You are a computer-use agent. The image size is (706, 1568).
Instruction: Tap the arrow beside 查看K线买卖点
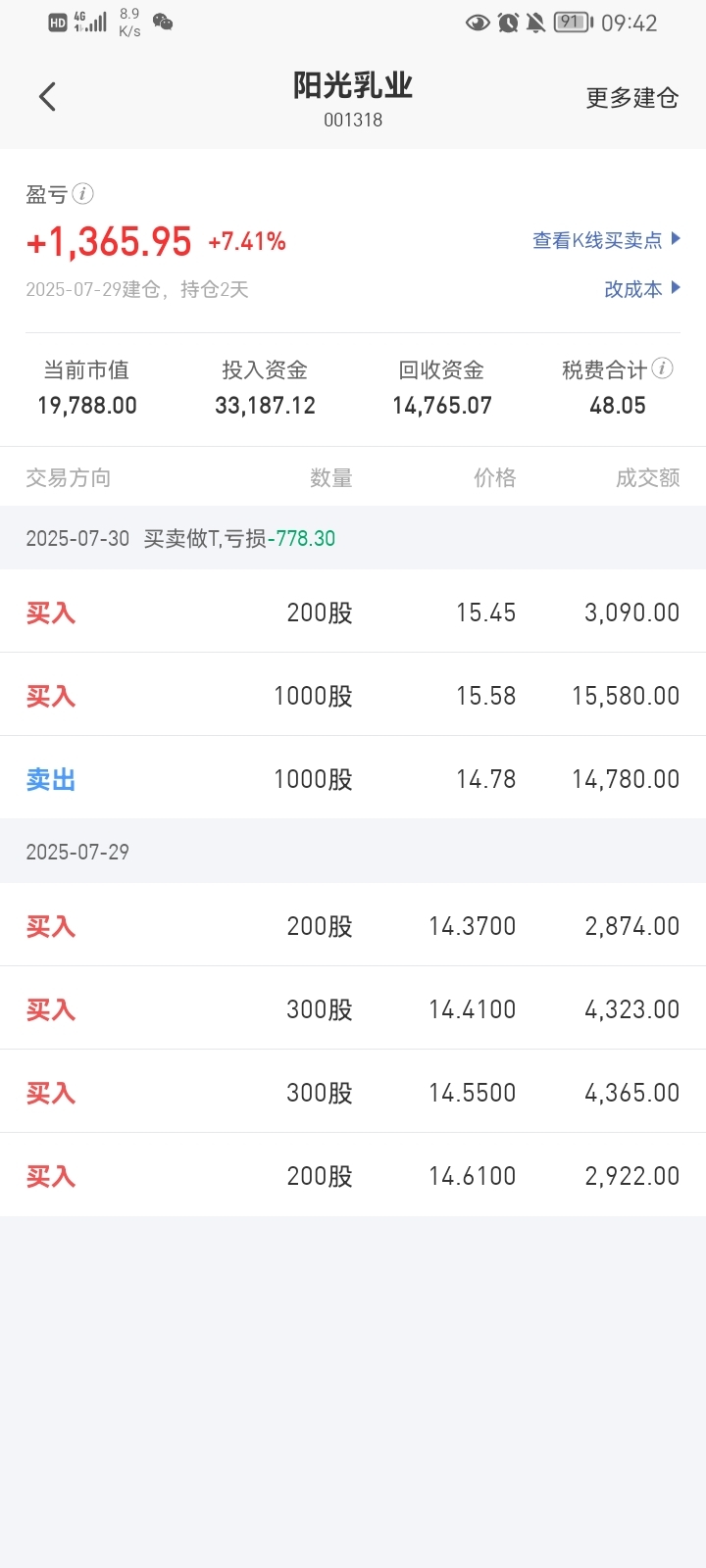click(x=676, y=239)
